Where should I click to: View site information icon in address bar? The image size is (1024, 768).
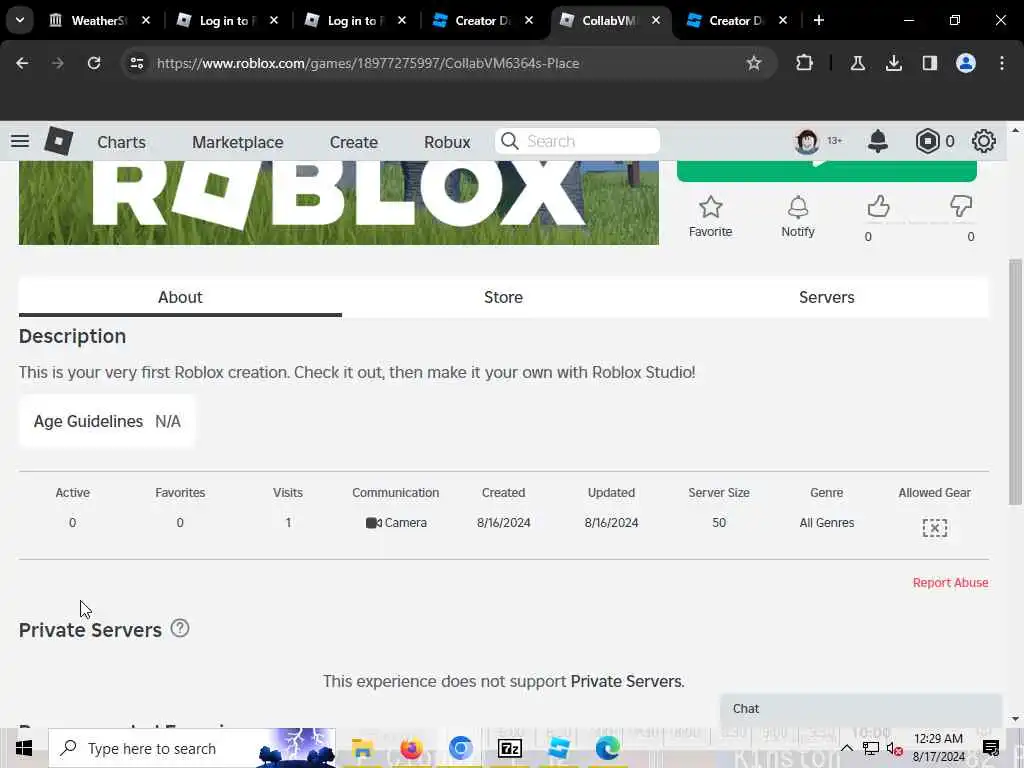point(136,63)
